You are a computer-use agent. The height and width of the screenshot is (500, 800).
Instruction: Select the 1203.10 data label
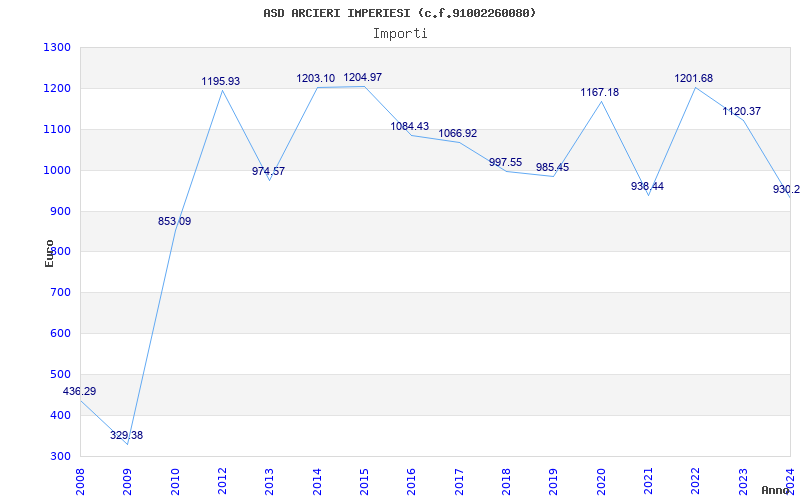tap(316, 79)
